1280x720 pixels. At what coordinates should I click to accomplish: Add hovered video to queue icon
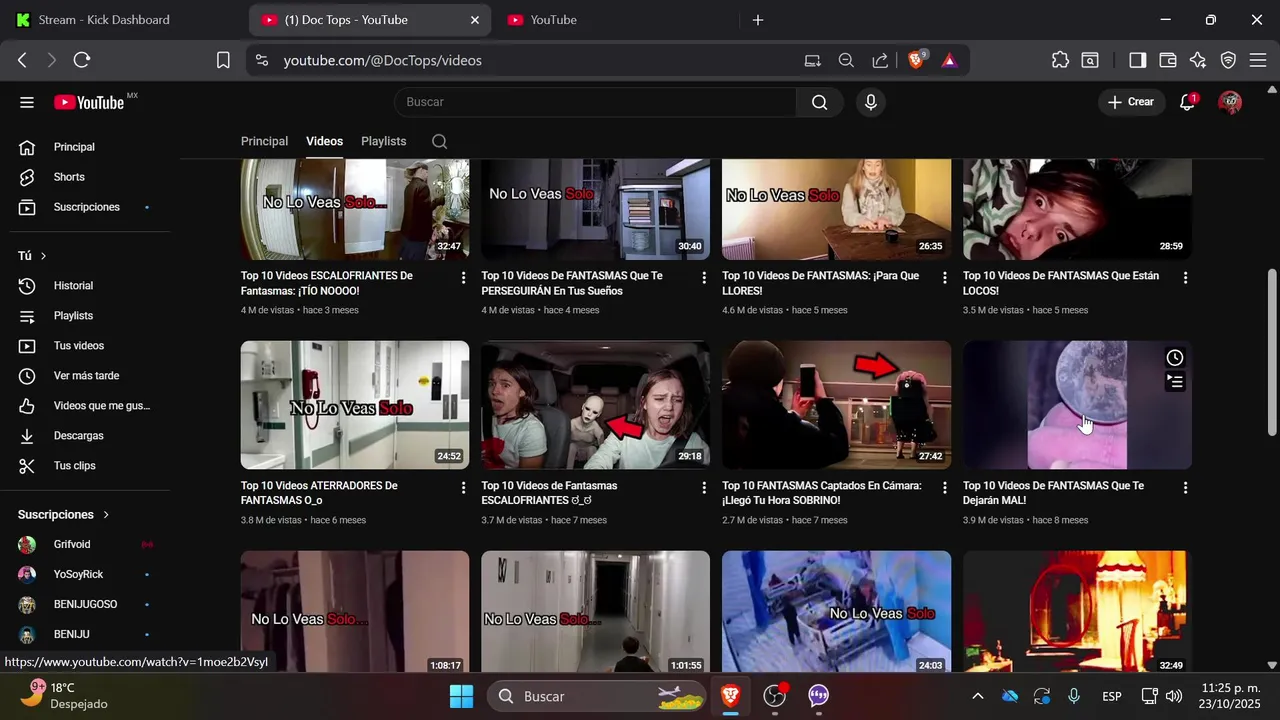[x=1175, y=381]
